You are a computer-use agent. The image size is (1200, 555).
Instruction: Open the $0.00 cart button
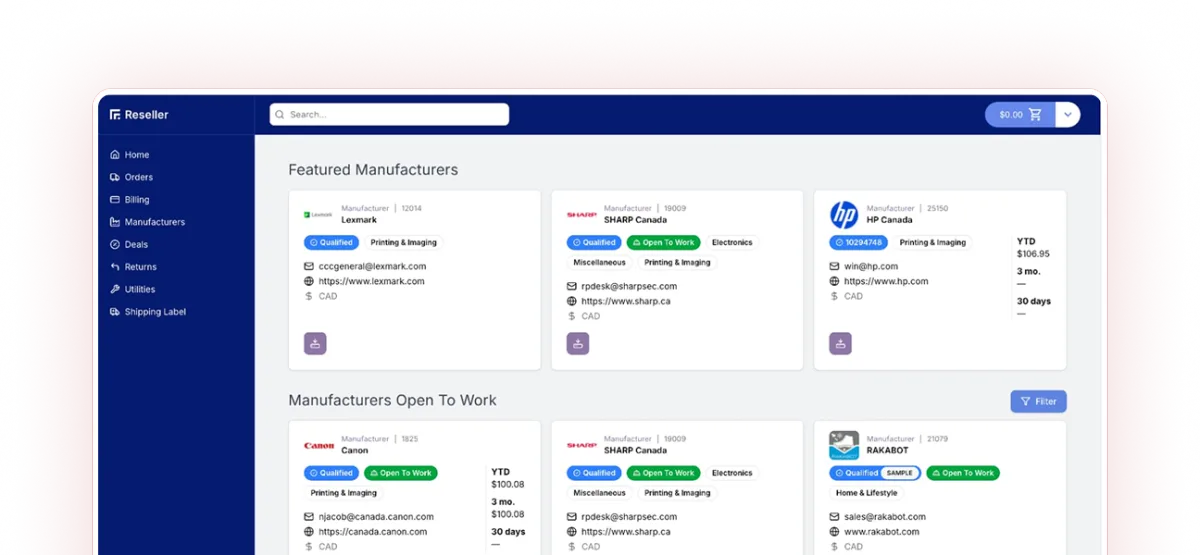[x=1020, y=114]
